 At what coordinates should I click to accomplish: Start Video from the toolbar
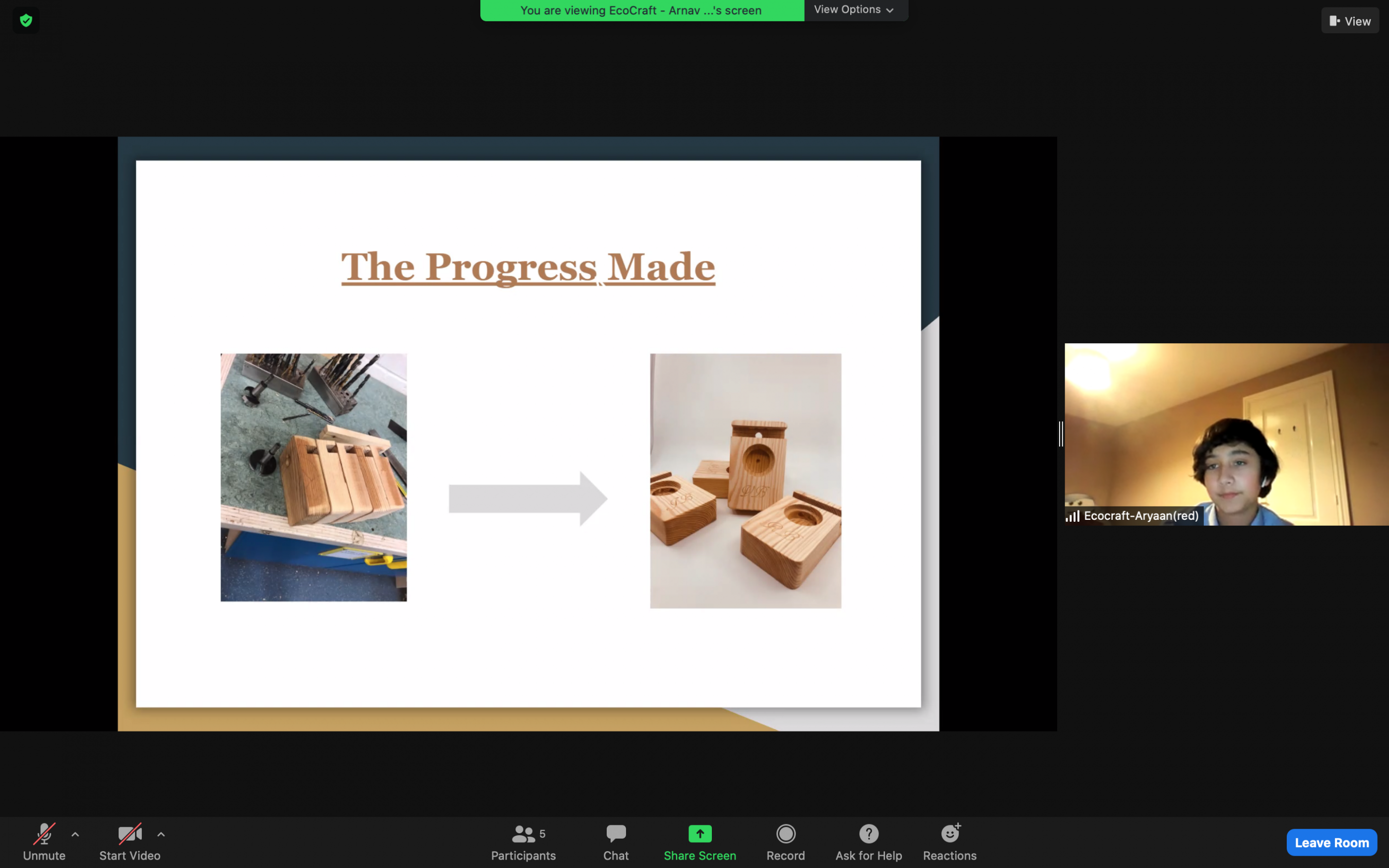pos(129,842)
